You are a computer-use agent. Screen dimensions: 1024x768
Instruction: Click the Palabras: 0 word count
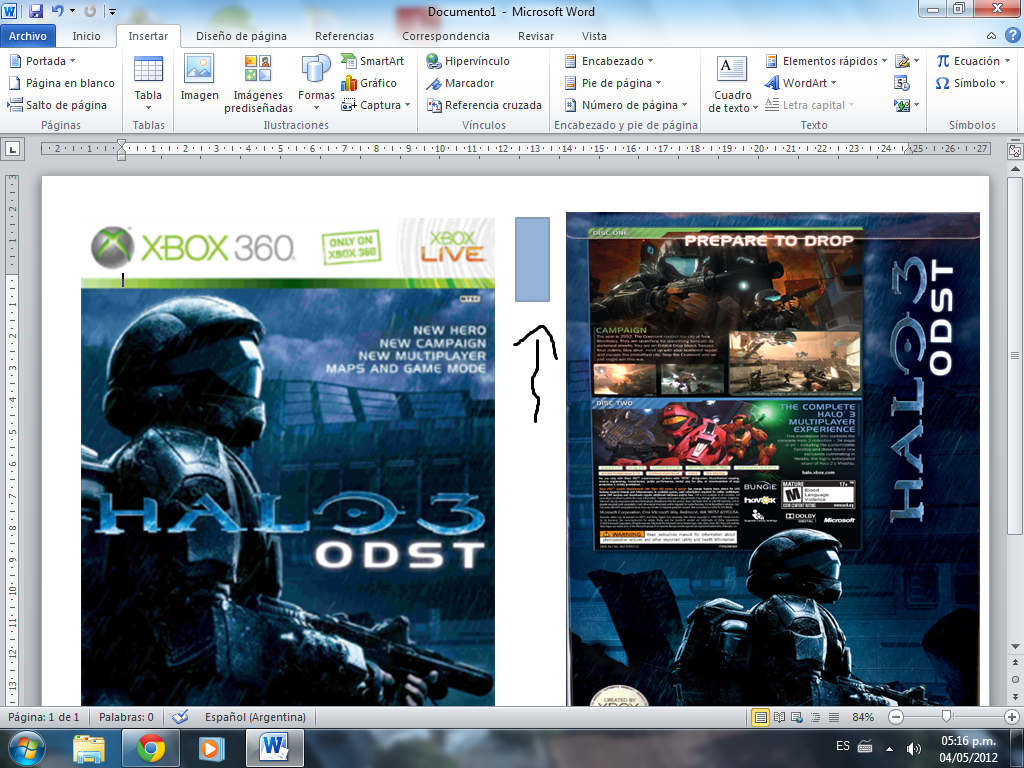pos(126,717)
